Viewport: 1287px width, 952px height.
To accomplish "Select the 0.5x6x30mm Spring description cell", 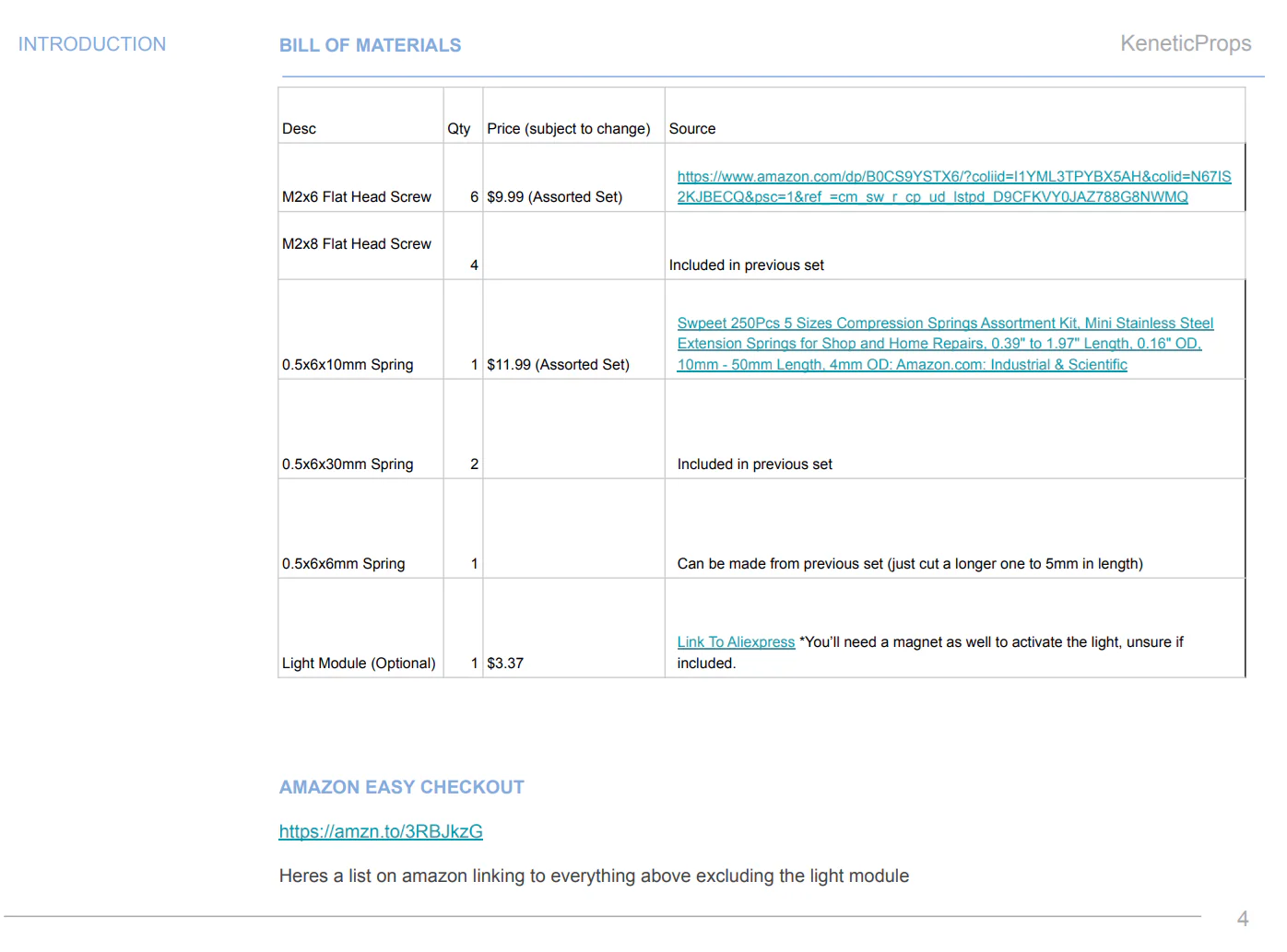I will click(360, 429).
